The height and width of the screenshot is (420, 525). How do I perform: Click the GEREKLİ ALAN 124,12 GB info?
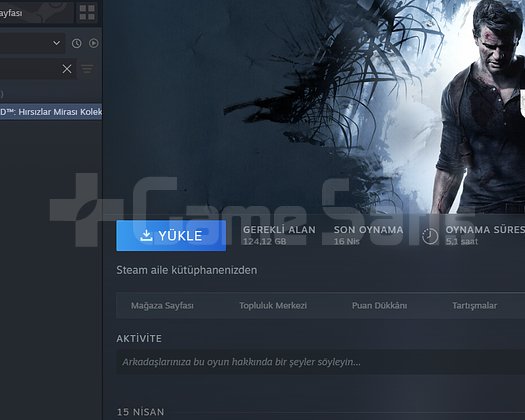click(x=279, y=235)
